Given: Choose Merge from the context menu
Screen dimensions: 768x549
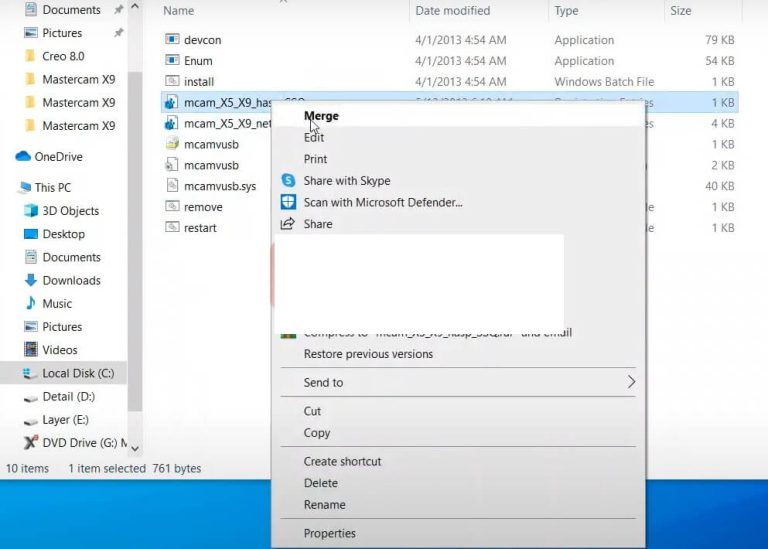Looking at the screenshot, I should pyautogui.click(x=321, y=116).
